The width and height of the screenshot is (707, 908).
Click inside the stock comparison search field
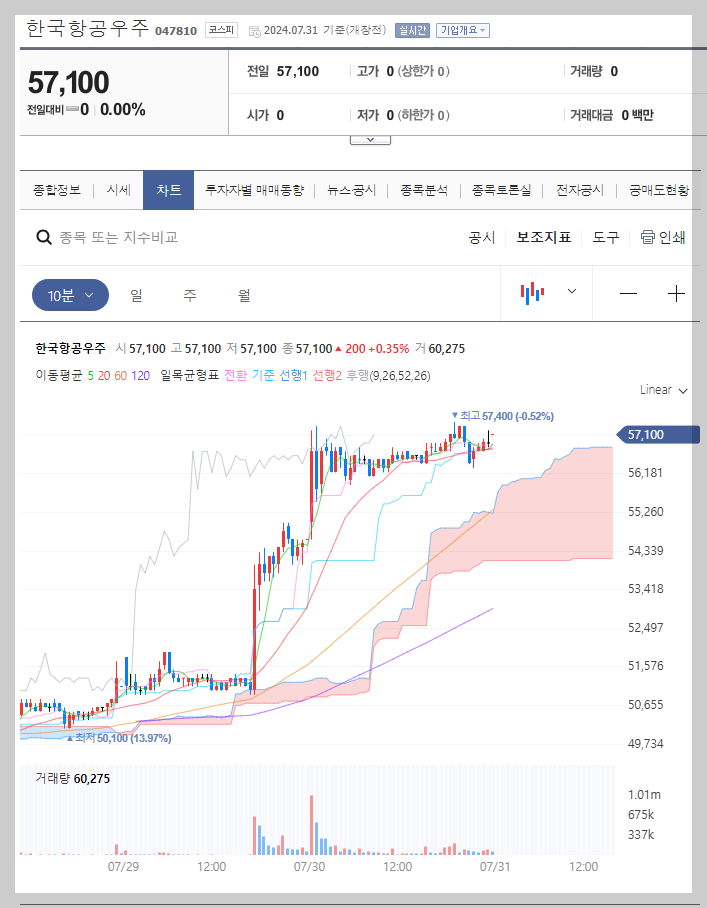tap(150, 237)
